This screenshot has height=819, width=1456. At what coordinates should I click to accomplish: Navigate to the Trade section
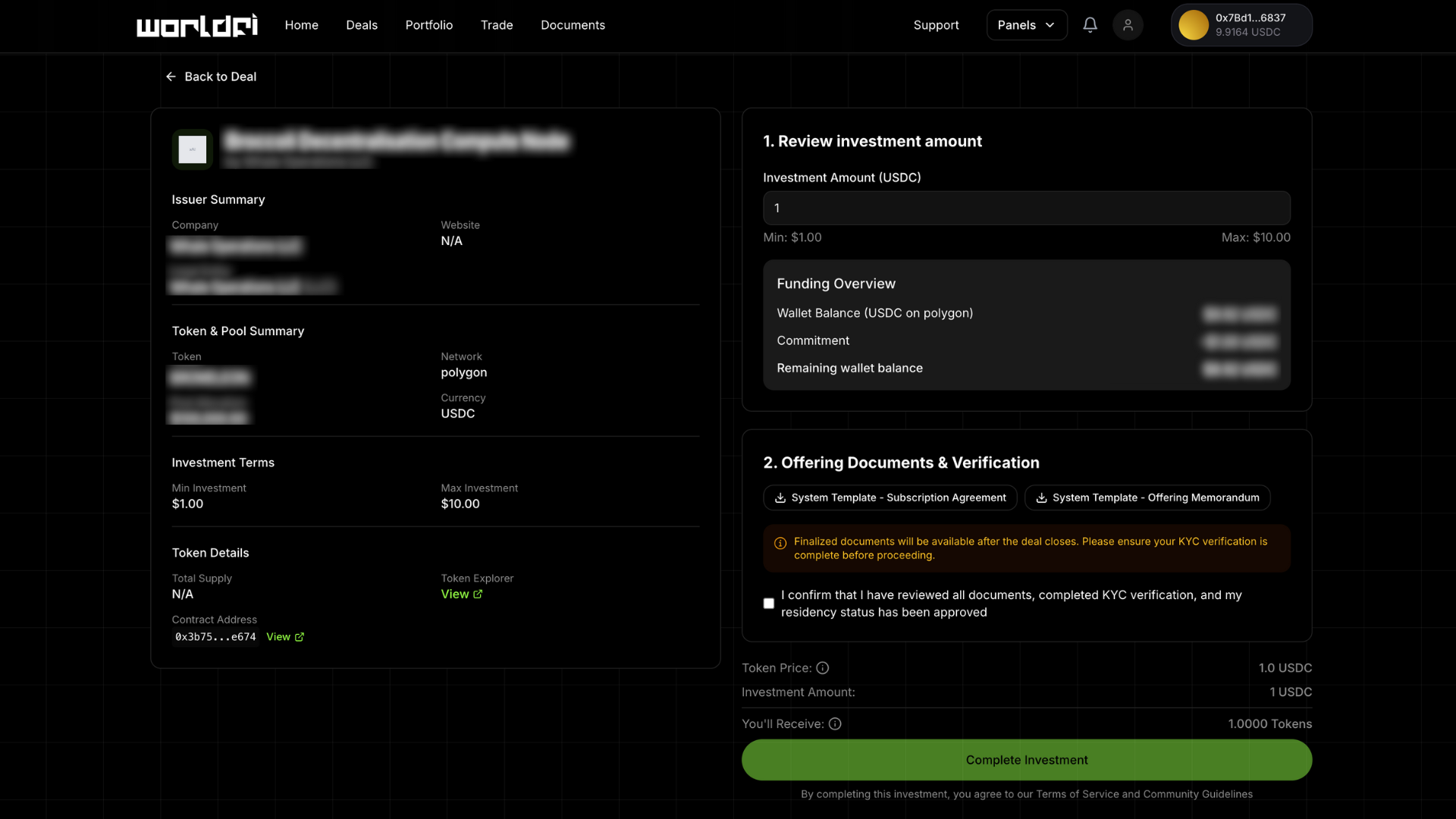coord(497,25)
